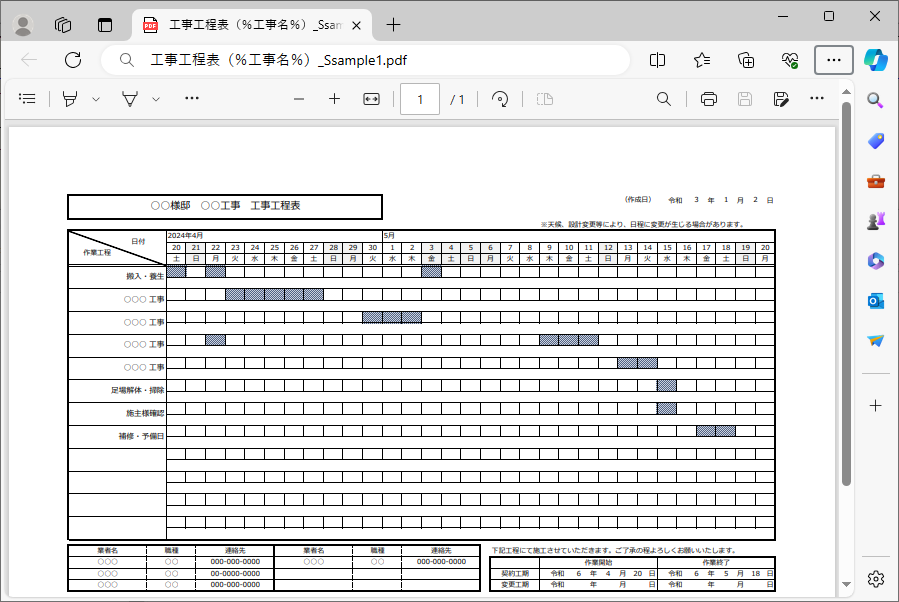Save the PDF with edits using Save As

pos(780,99)
